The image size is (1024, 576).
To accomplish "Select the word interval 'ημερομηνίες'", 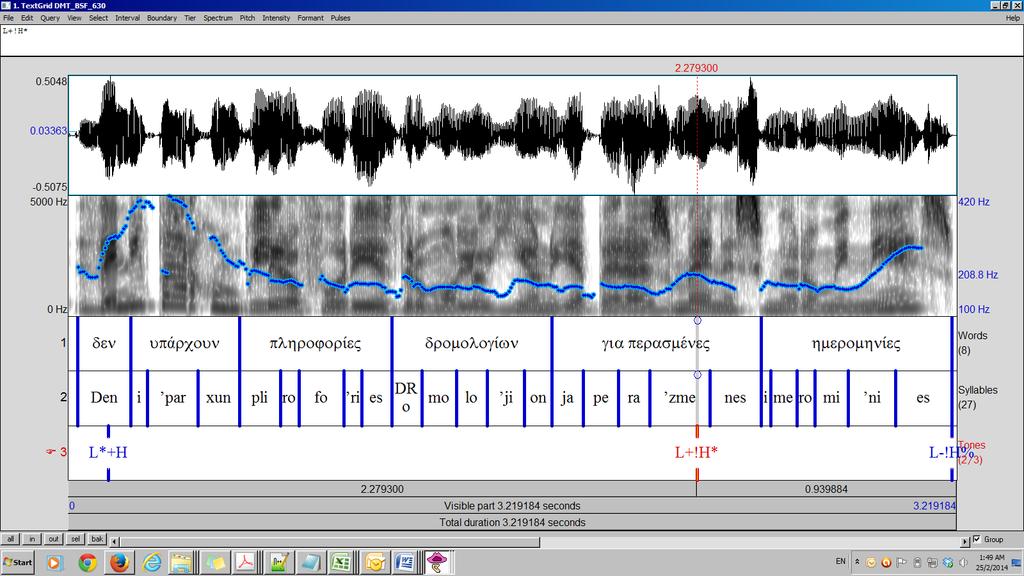I will (856, 344).
